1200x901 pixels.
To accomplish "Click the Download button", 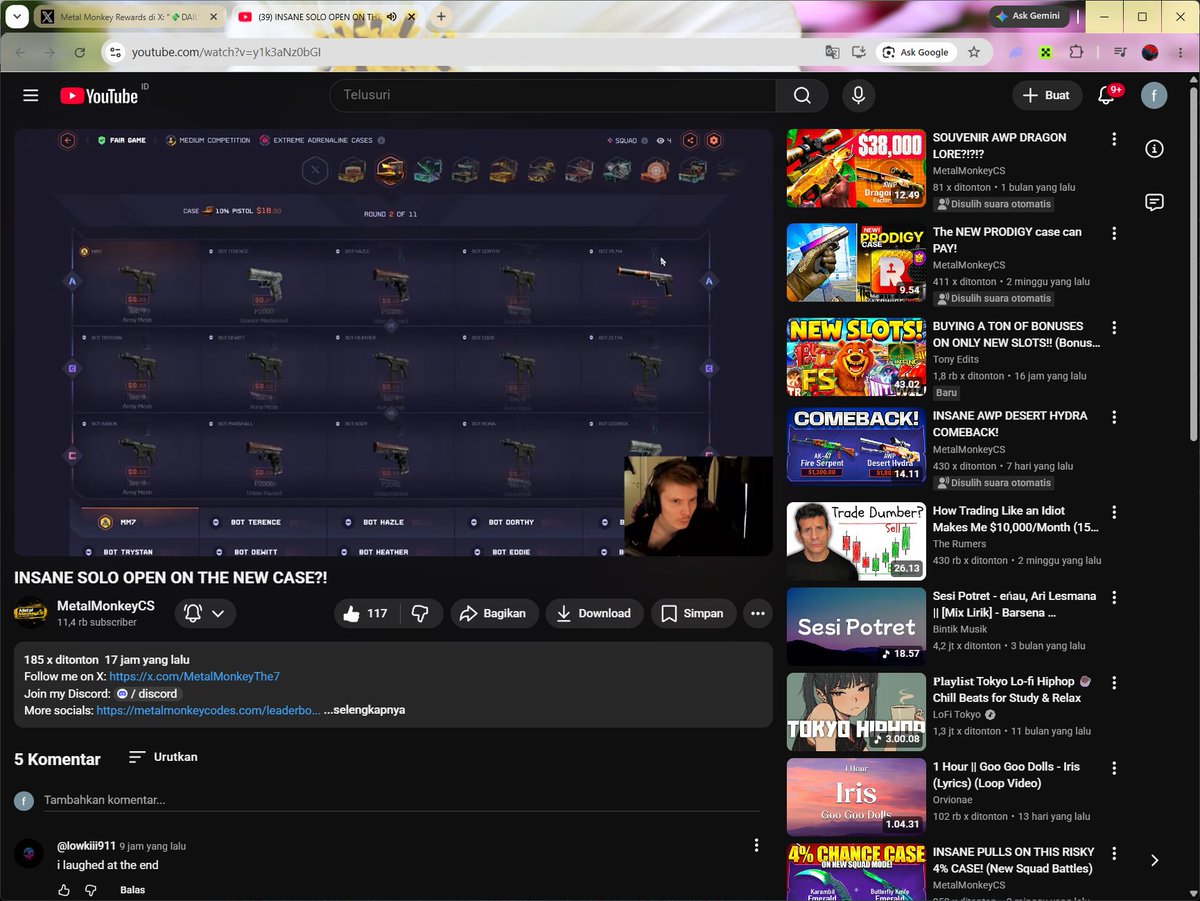I will (595, 613).
